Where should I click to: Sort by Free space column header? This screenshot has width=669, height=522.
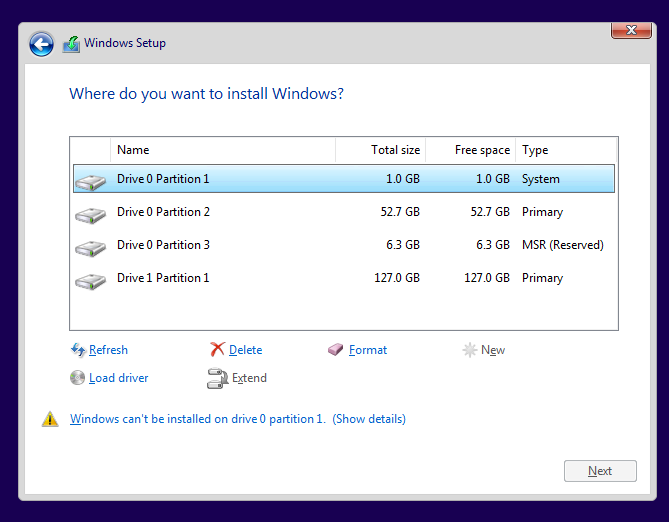471,150
